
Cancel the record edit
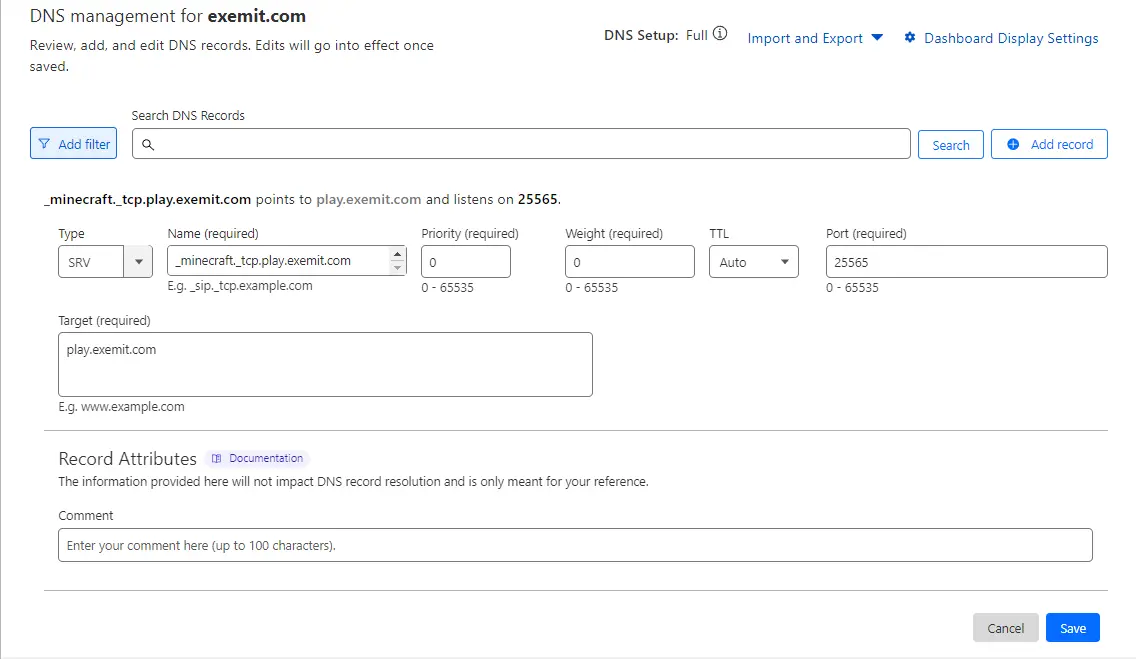[1005, 628]
